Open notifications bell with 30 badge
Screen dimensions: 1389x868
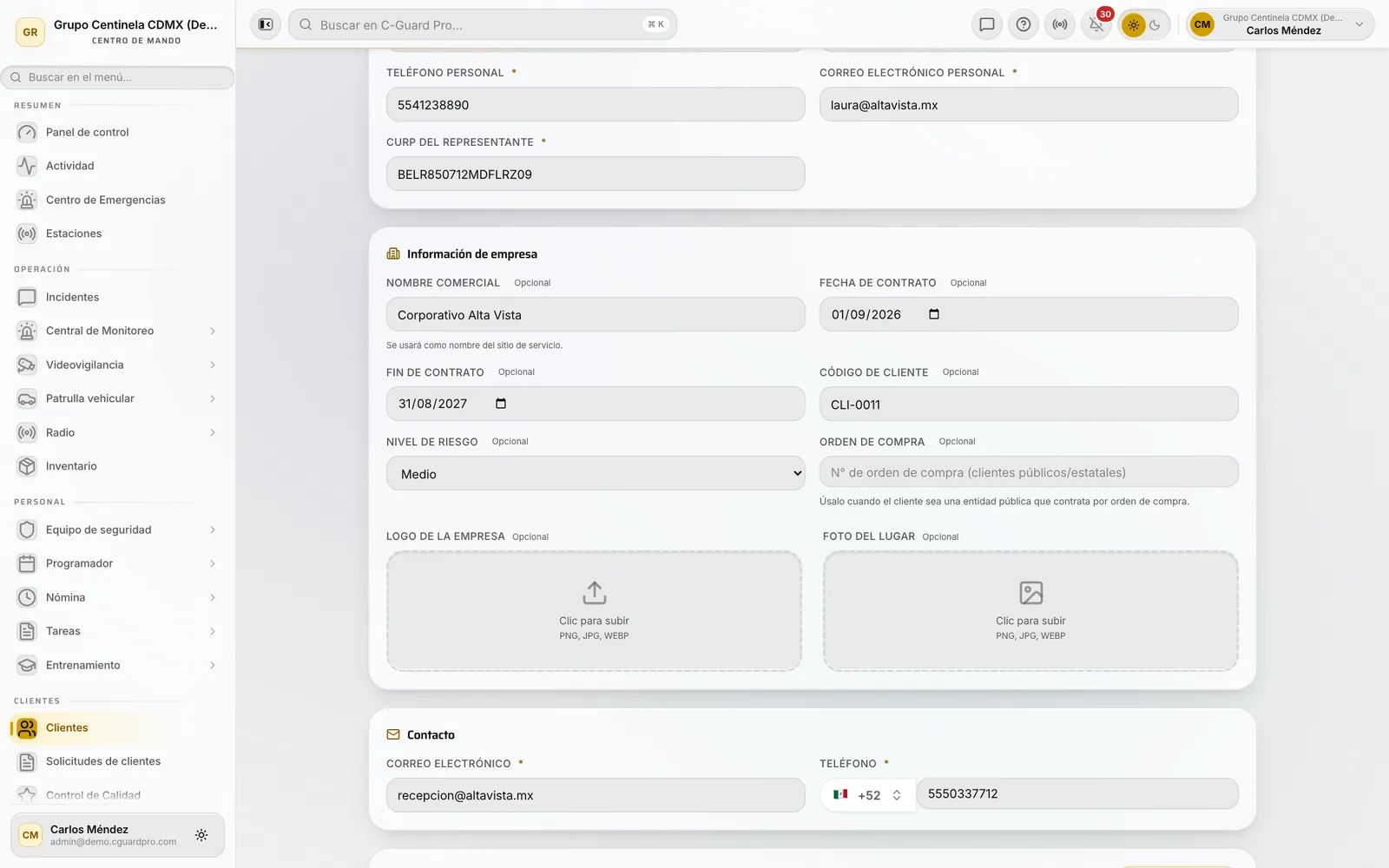coord(1096,24)
